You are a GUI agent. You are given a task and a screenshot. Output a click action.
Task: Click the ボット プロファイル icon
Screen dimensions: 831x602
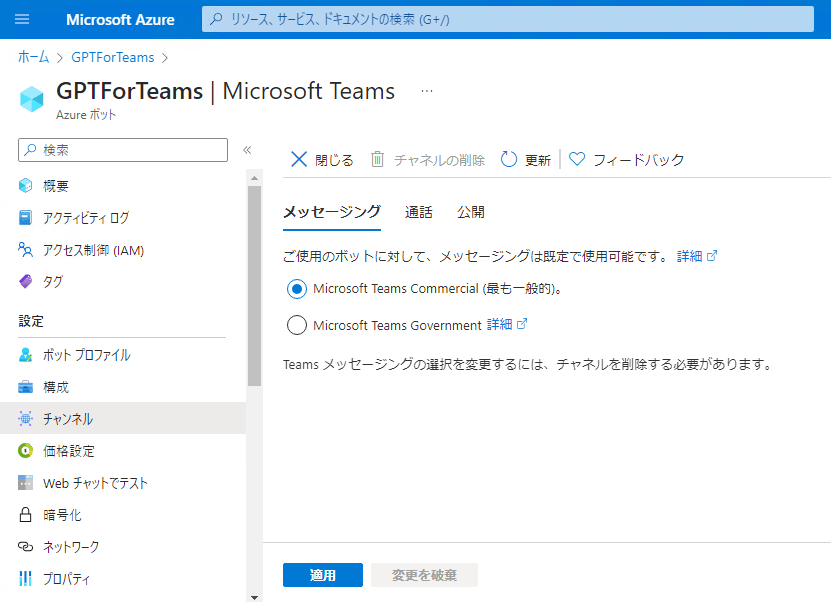pos(25,355)
